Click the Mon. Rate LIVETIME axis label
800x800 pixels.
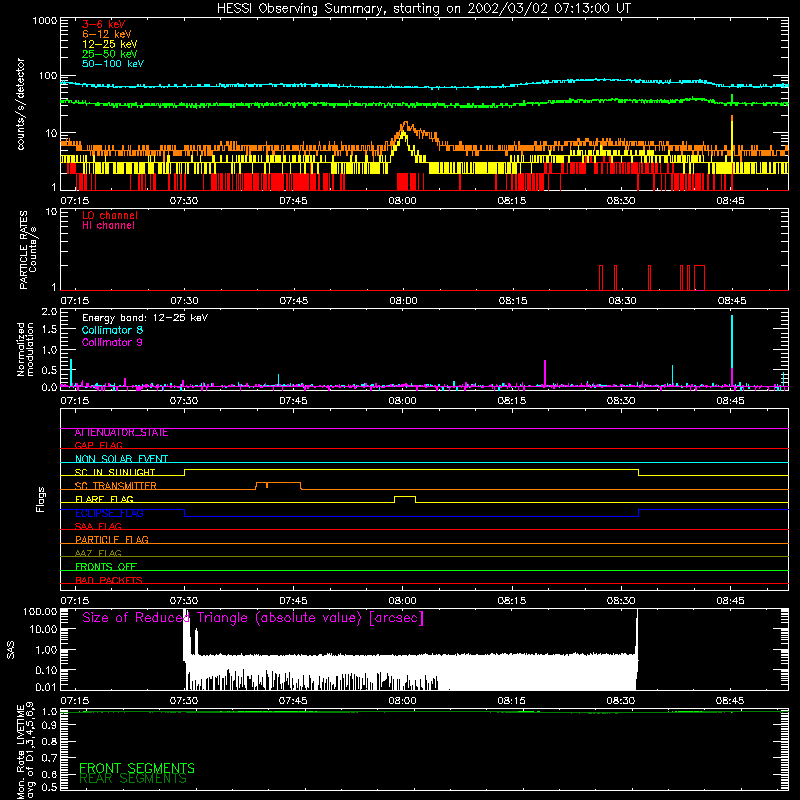coord(25,752)
